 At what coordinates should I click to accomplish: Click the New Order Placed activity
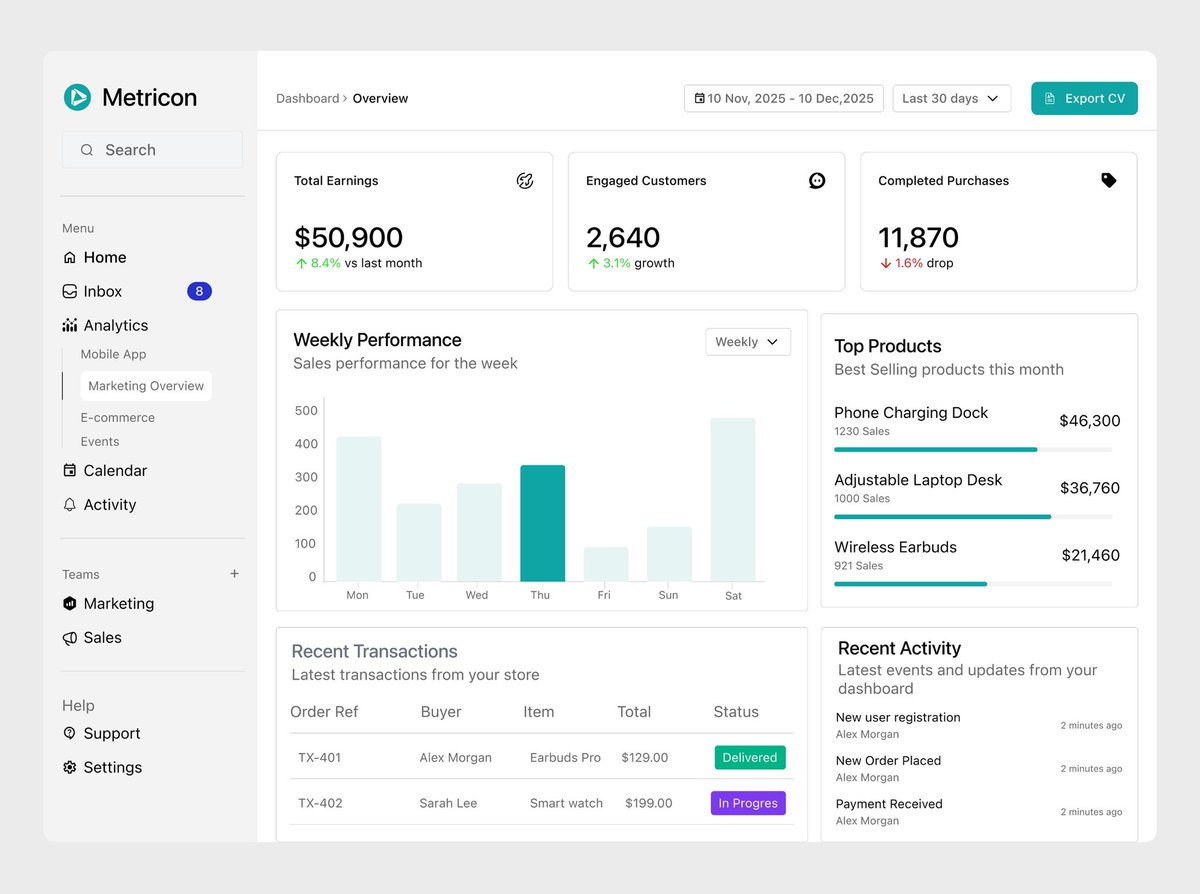pyautogui.click(x=888, y=761)
